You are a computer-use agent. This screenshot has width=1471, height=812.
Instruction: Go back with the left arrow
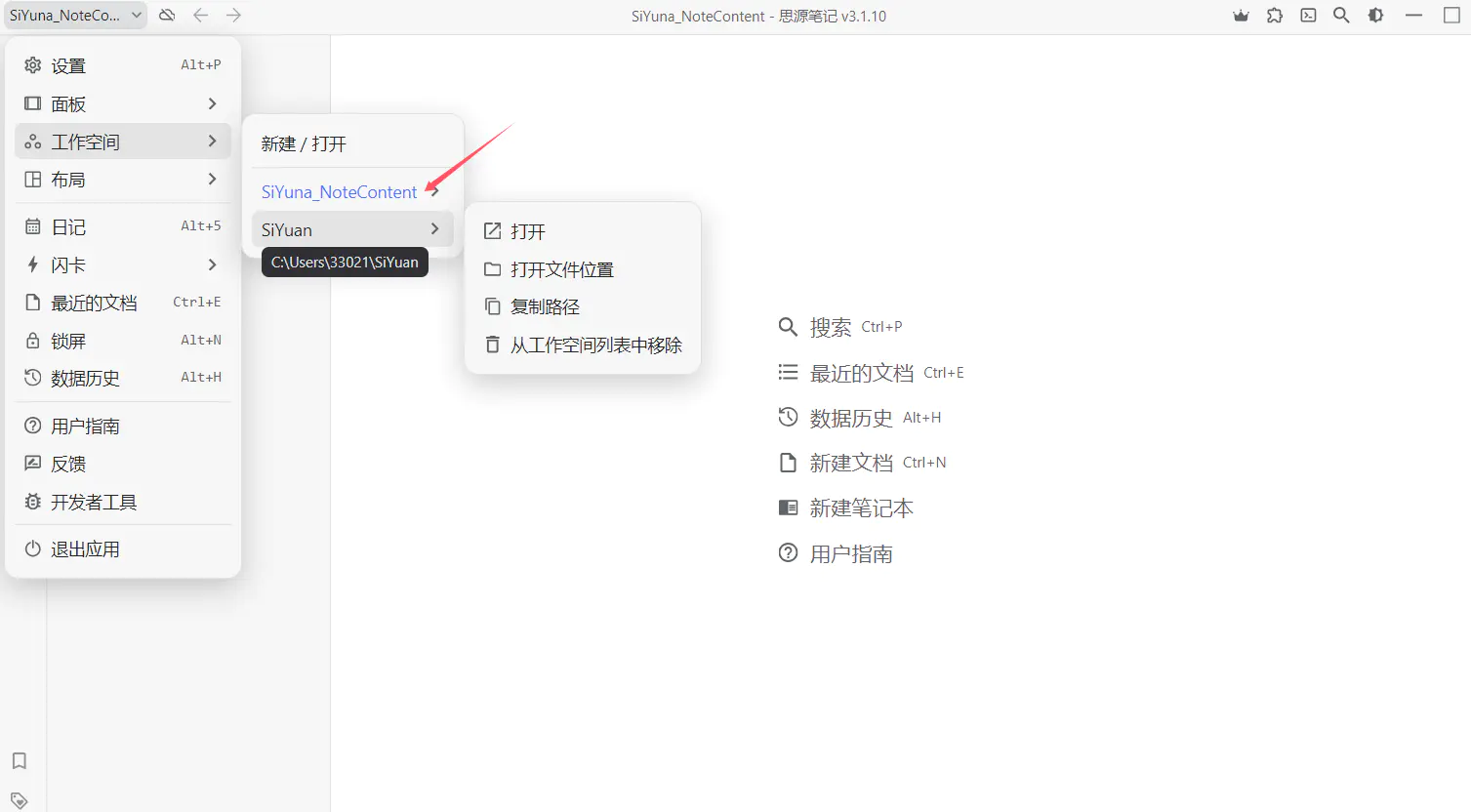(x=200, y=16)
